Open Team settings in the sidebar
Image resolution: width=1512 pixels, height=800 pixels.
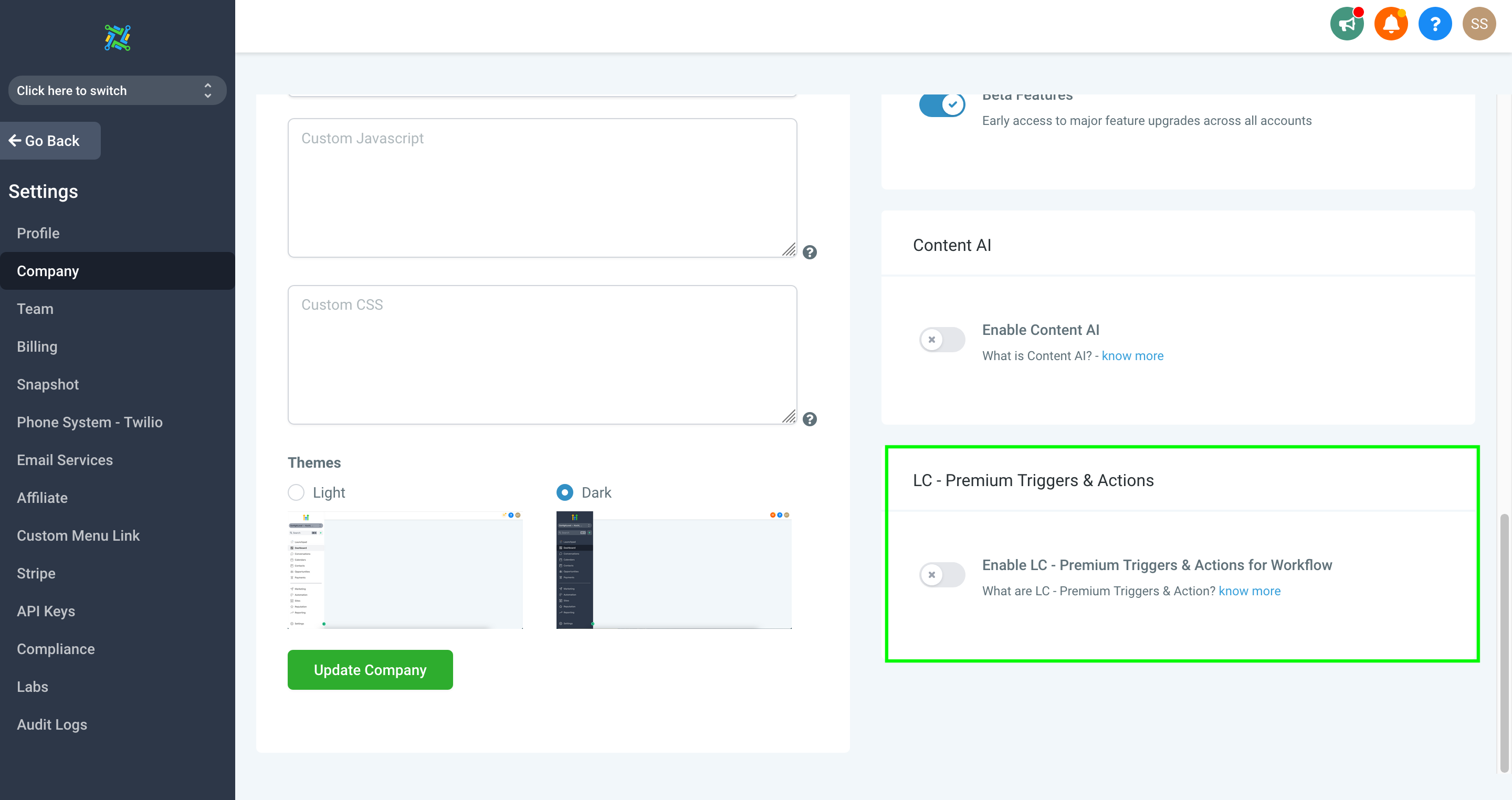[35, 308]
